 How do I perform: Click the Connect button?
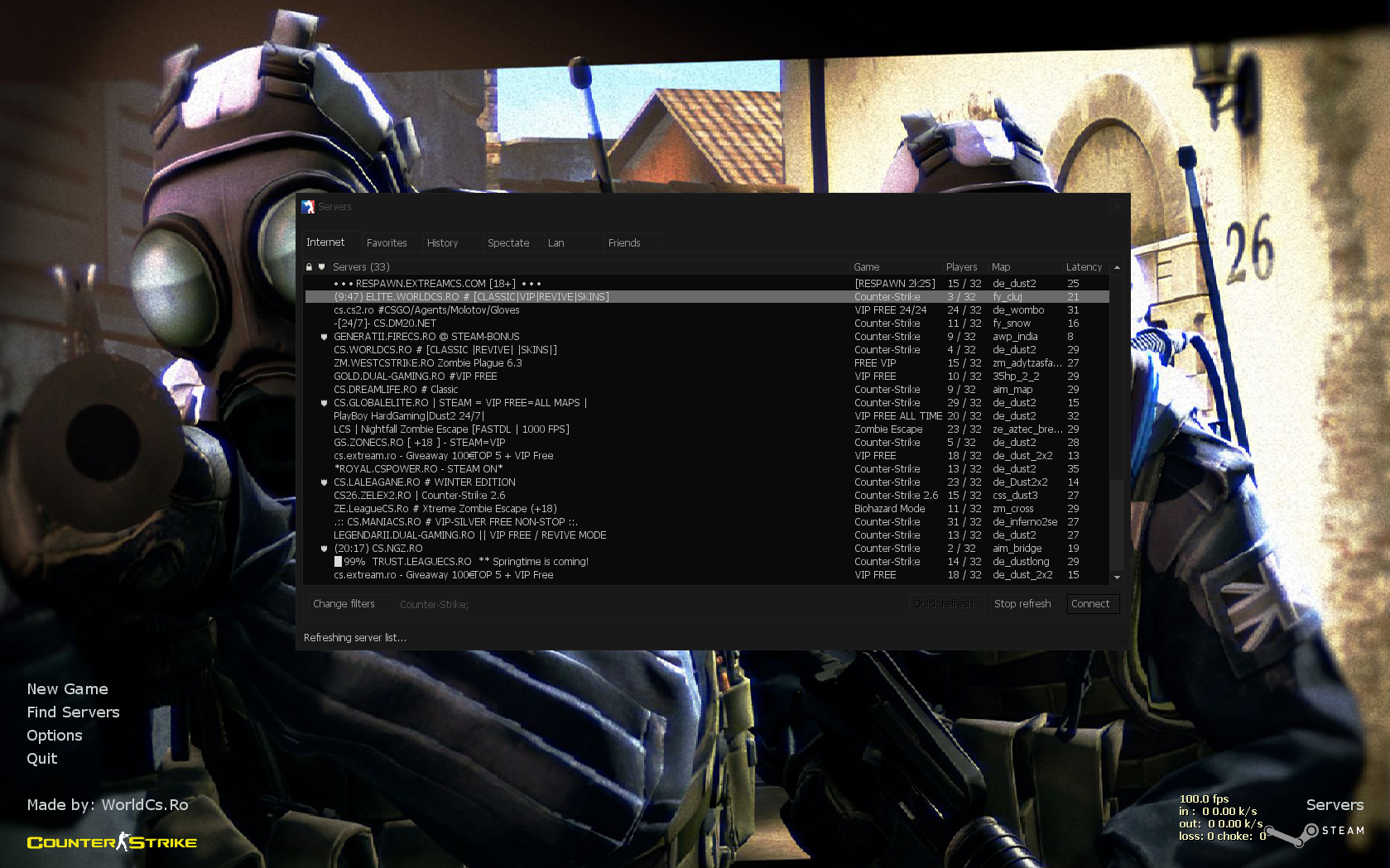tap(1093, 604)
